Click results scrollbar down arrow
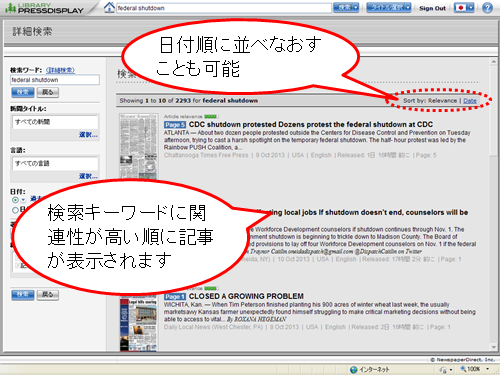Screen dimensions: 500x375 tap(494, 347)
